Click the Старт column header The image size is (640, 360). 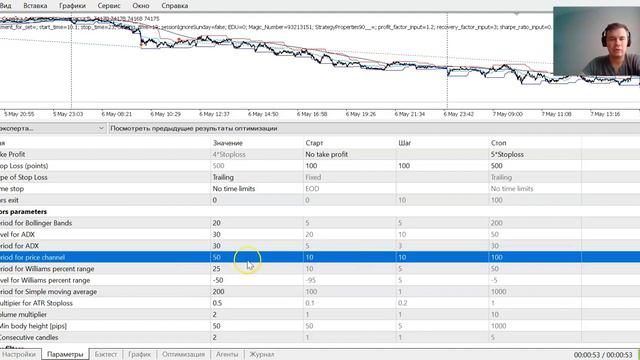pos(314,143)
